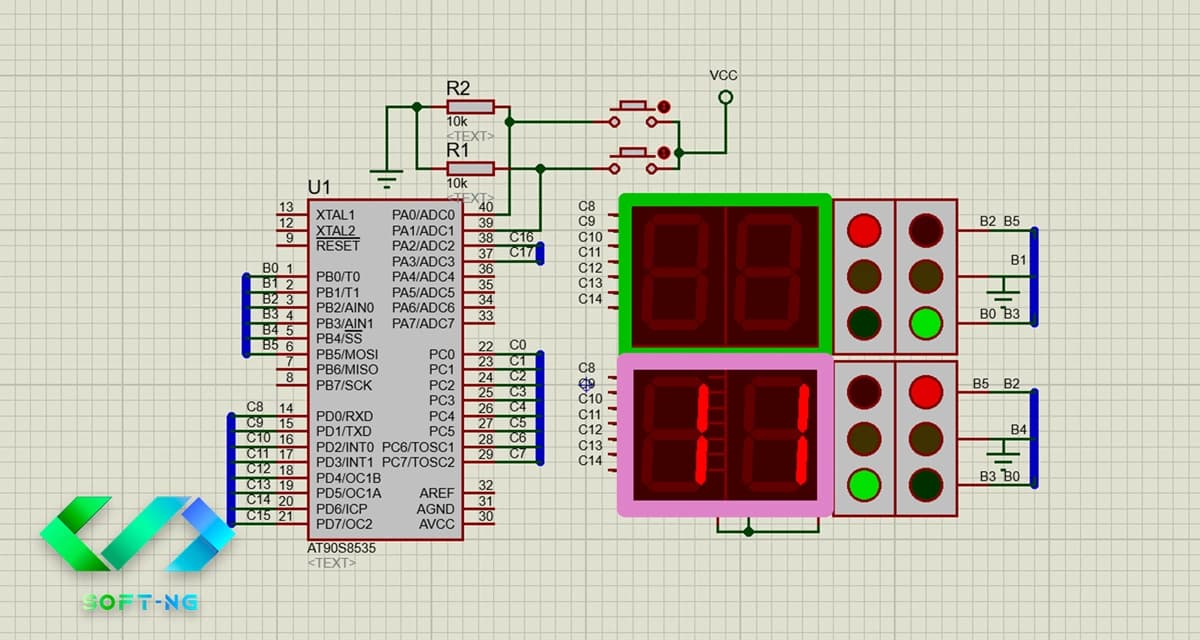1200x640 pixels.
Task: Click the lit red lamp beside green-bordered display
Action: point(863,230)
